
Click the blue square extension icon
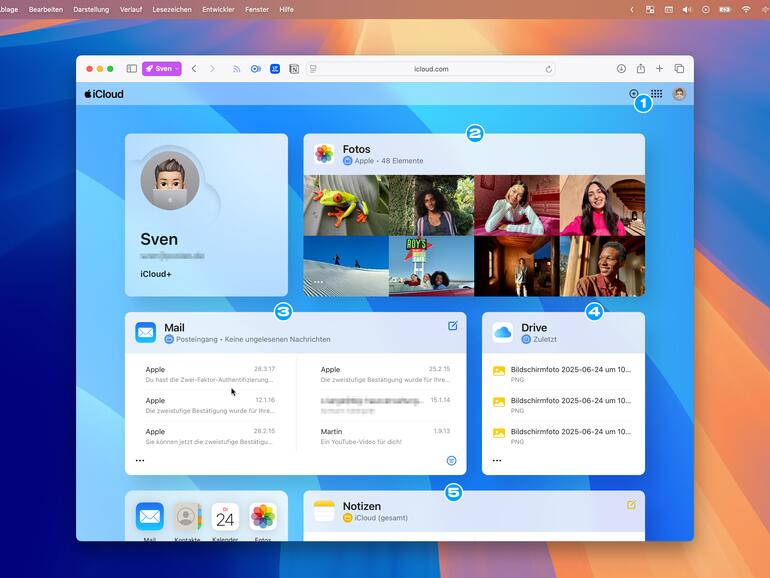tap(275, 69)
